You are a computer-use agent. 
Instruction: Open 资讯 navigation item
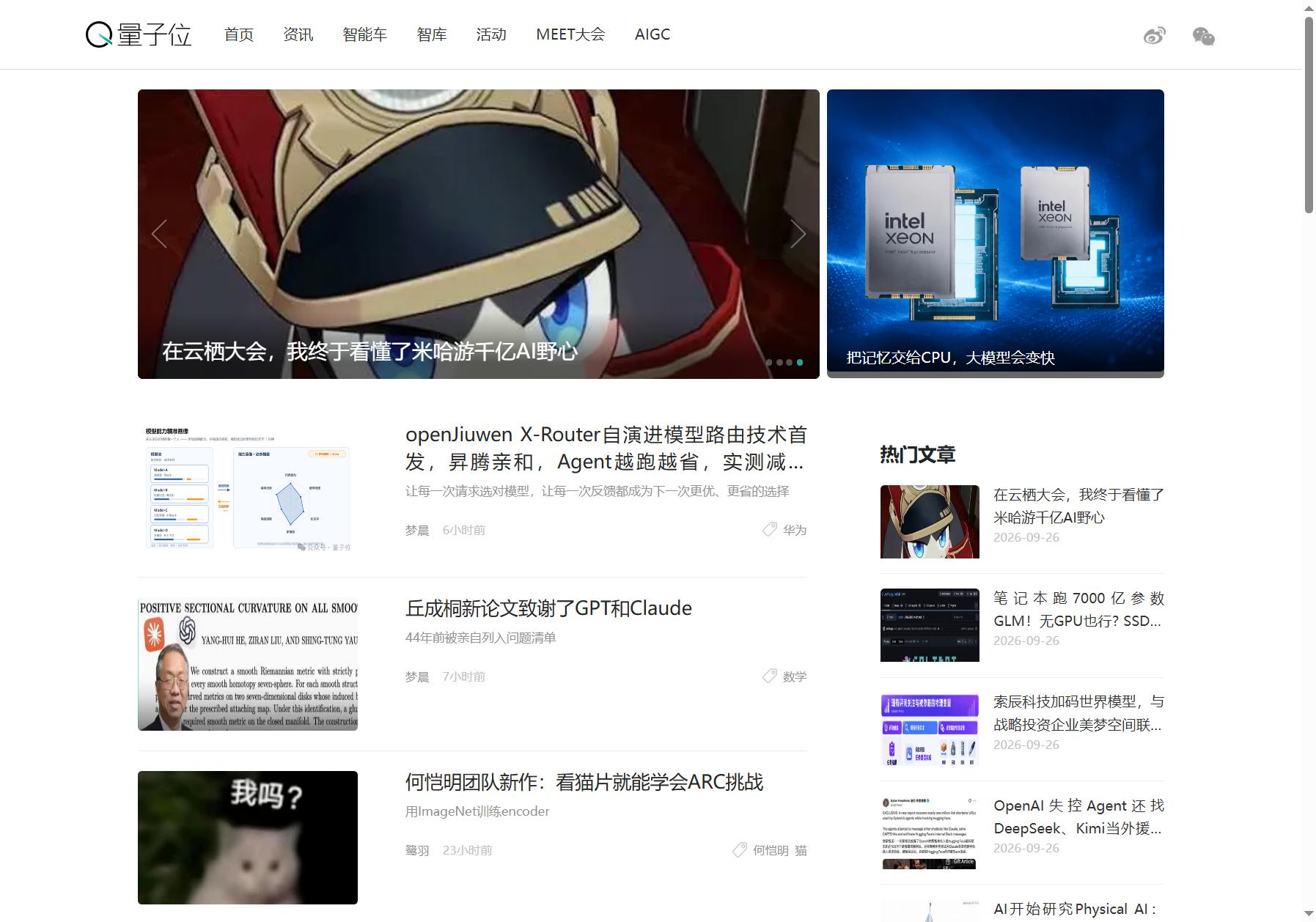[298, 34]
